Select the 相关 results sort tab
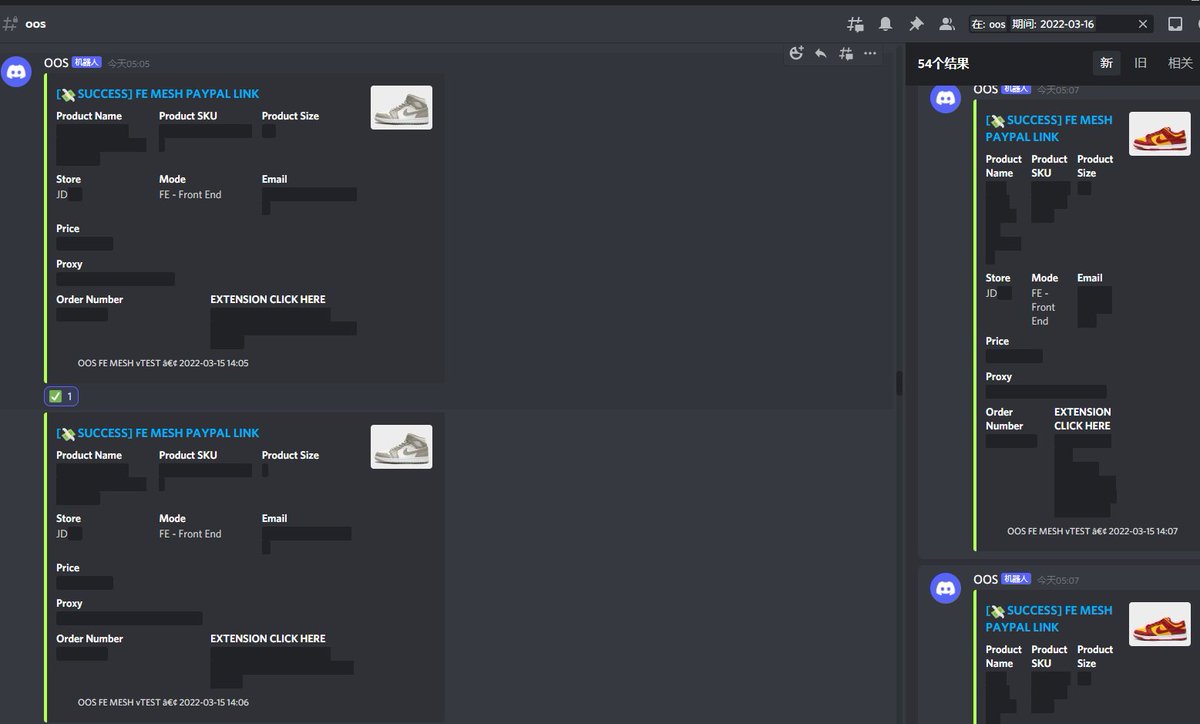The width and height of the screenshot is (1200, 724). [x=1180, y=63]
